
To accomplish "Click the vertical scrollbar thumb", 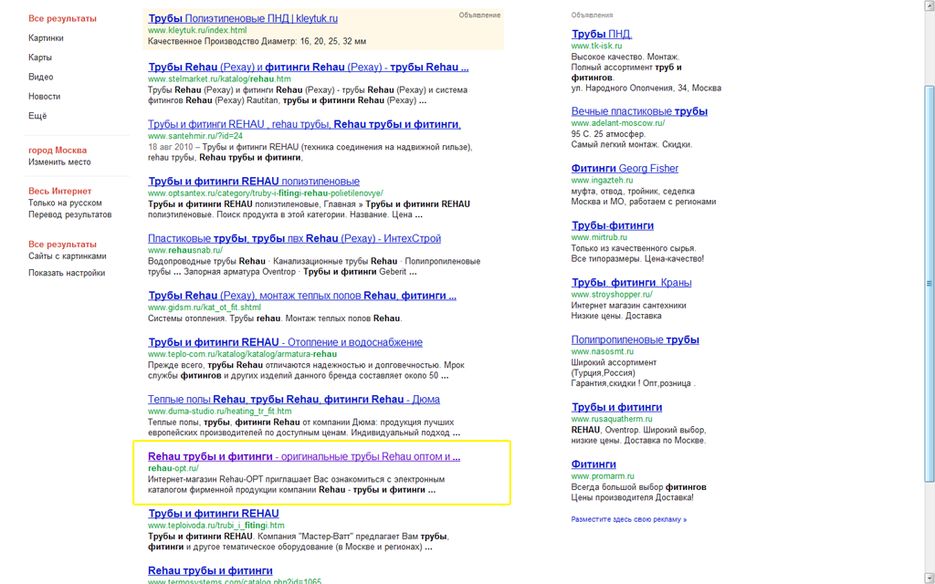I will tap(929, 283).
